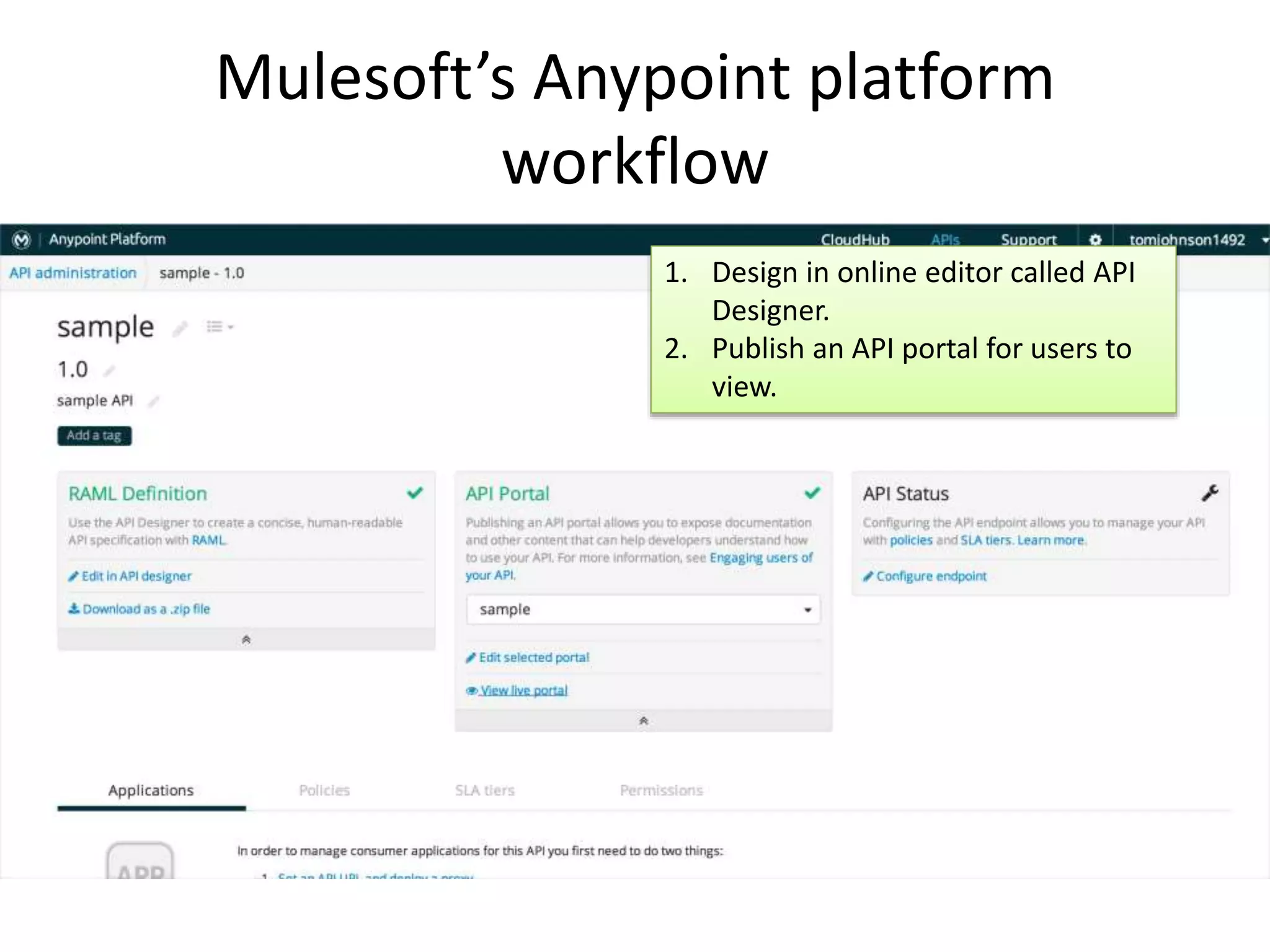
Task: Click the sample - 1.0 breadcrumb text
Action: pos(202,273)
